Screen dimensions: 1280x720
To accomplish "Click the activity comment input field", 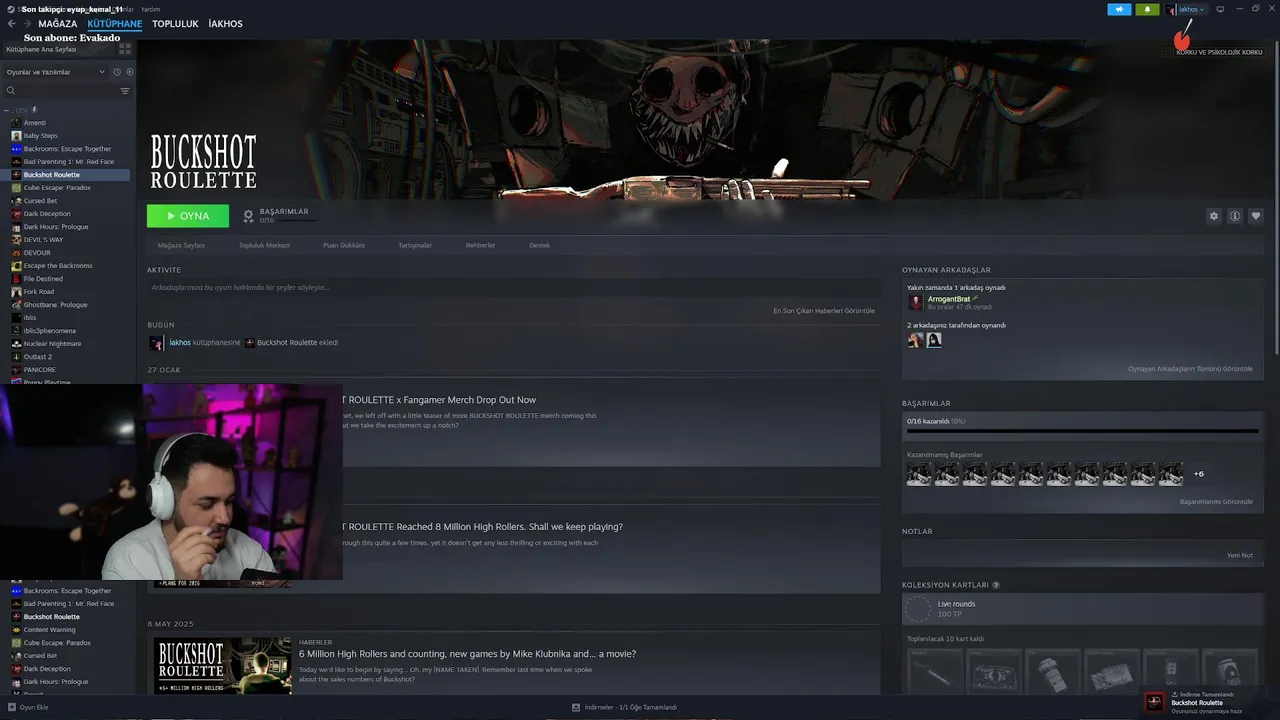I will 513,288.
